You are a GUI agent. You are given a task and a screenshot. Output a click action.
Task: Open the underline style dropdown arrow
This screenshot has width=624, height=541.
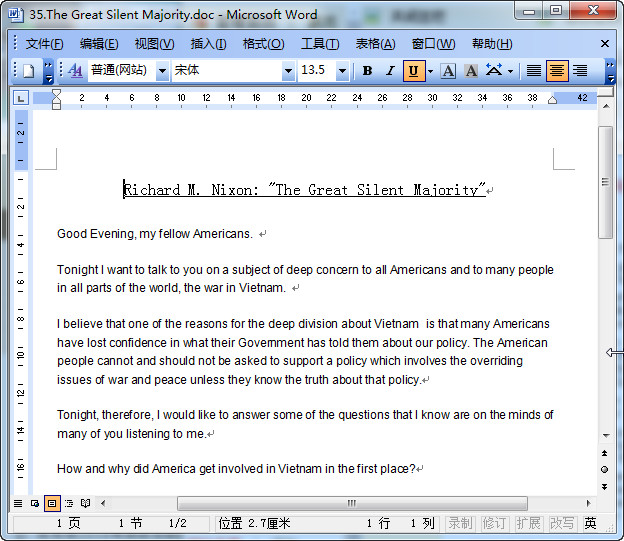pyautogui.click(x=430, y=71)
